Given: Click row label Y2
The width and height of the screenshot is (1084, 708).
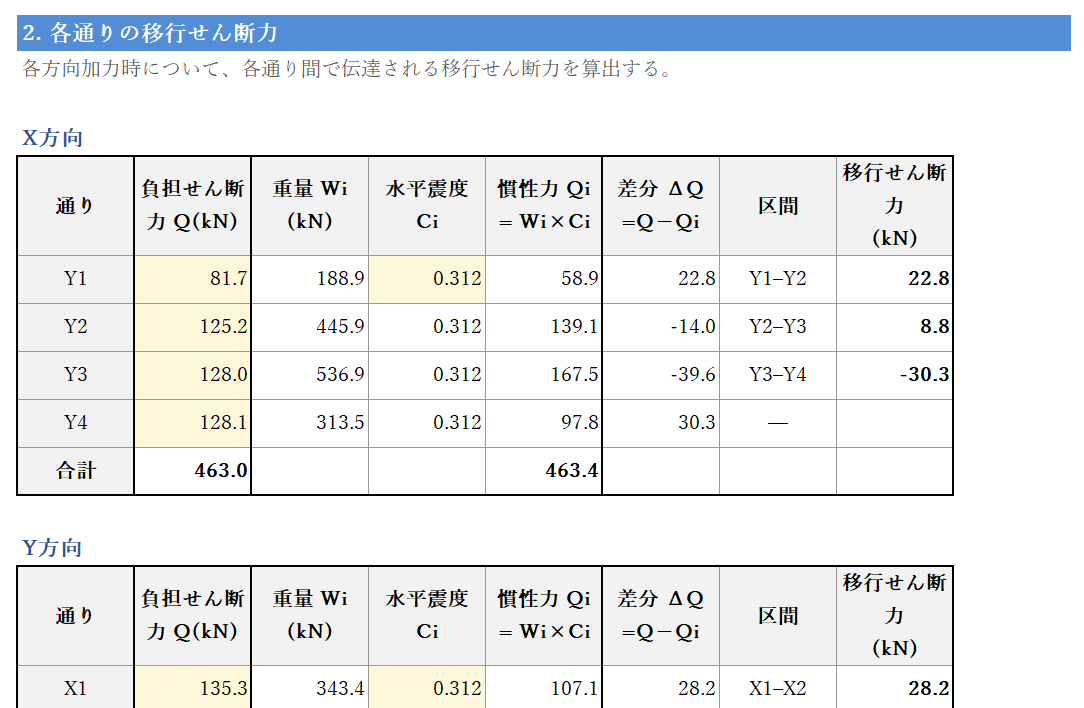Looking at the screenshot, I should 75,327.
